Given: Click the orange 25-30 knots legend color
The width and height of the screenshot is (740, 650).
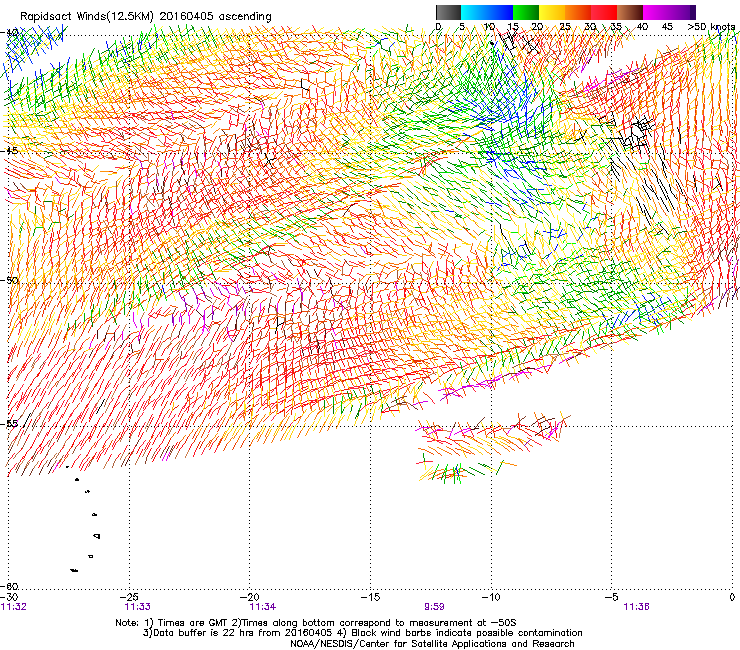Looking at the screenshot, I should pos(578,12).
